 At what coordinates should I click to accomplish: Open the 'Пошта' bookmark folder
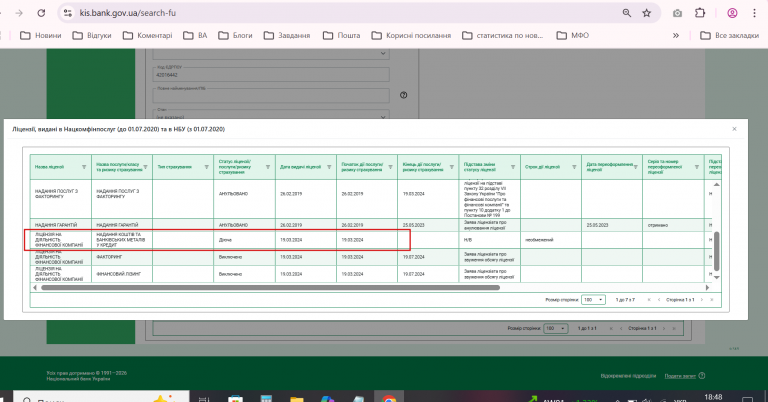coord(341,35)
